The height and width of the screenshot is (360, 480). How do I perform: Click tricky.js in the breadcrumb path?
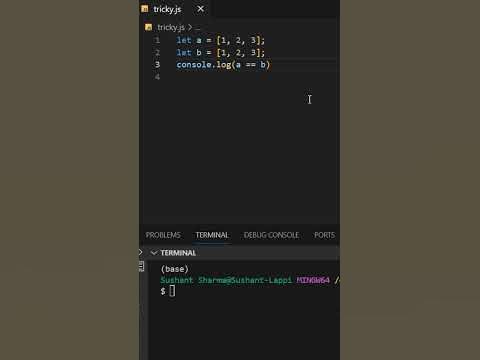click(x=171, y=27)
